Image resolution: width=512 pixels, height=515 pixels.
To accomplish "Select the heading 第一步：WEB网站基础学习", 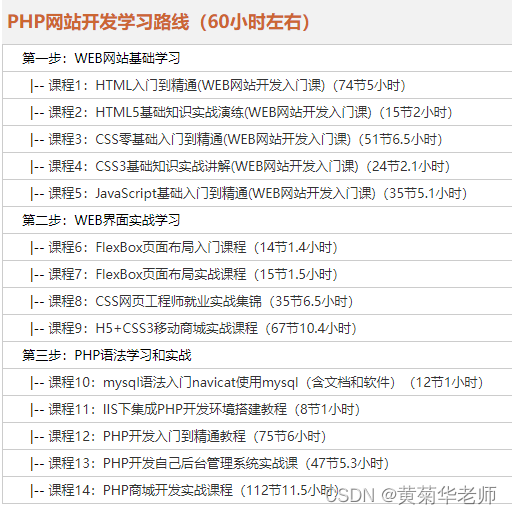I will pos(101,58).
